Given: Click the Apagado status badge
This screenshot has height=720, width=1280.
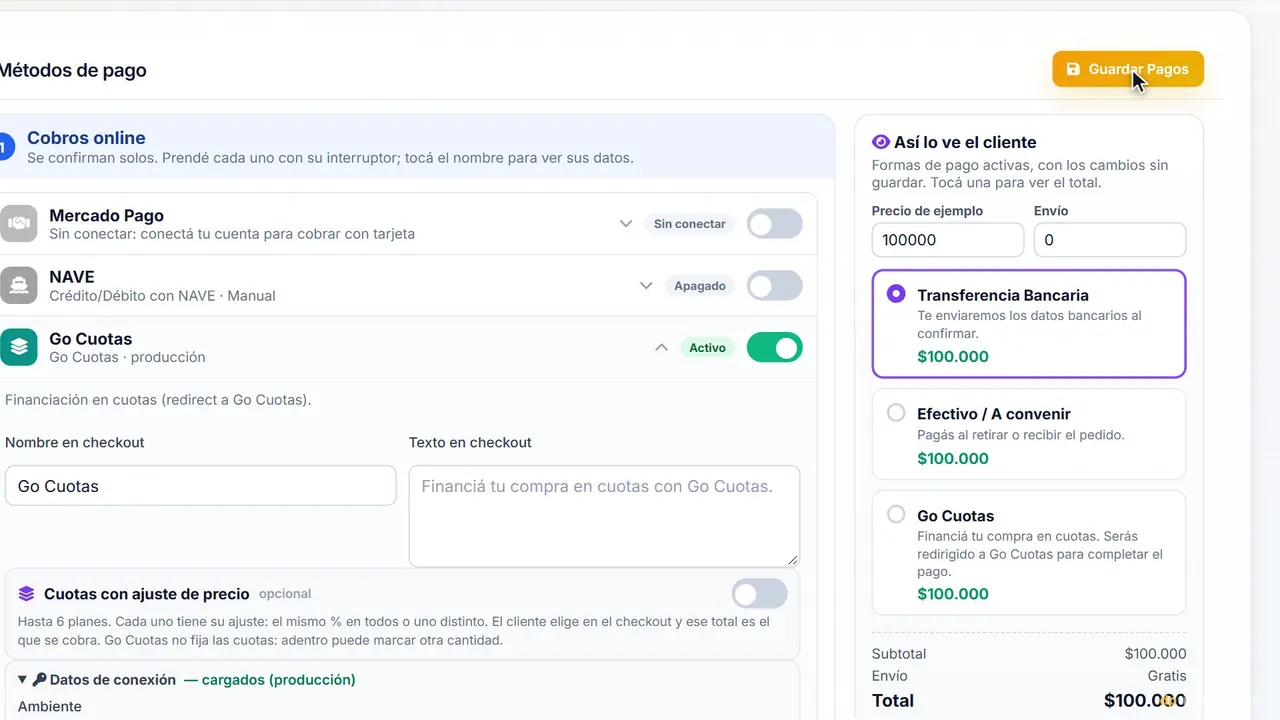Looking at the screenshot, I should 700,286.
